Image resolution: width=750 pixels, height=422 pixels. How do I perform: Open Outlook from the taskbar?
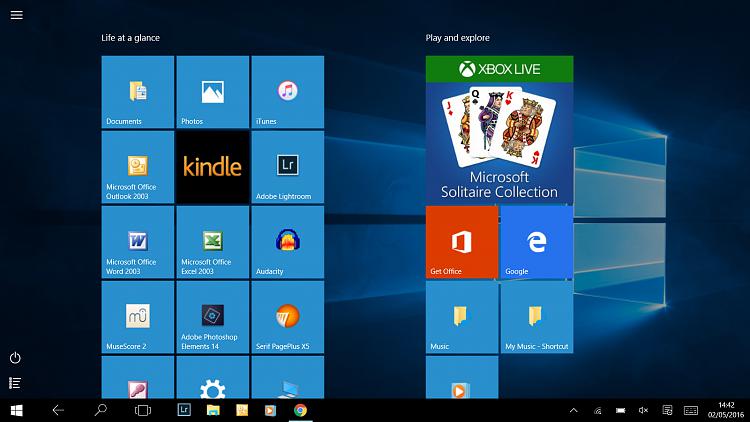(242, 410)
